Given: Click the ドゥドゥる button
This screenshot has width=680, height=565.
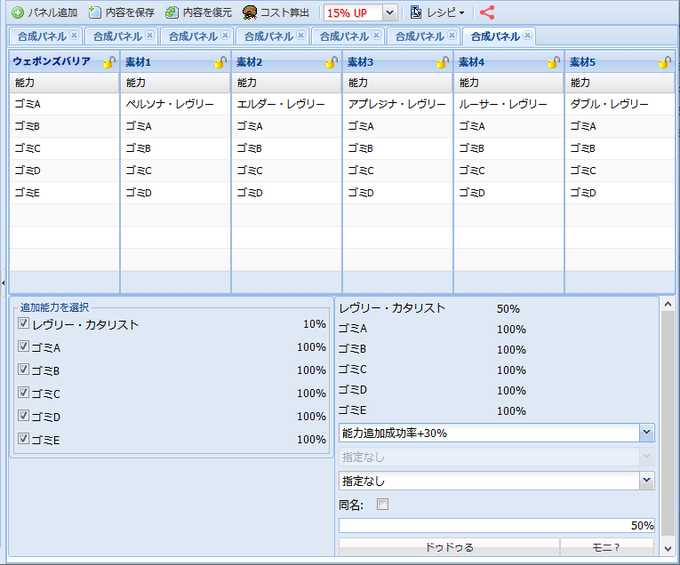Looking at the screenshot, I should pos(449,547).
